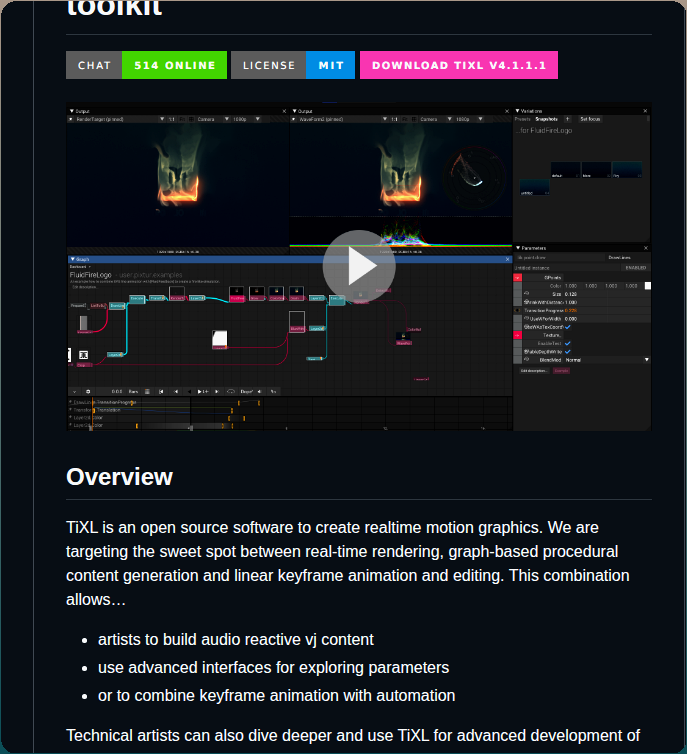Click the paragraph starting 'TiXL is an open source software'
The width and height of the screenshot is (687, 754).
point(348,564)
